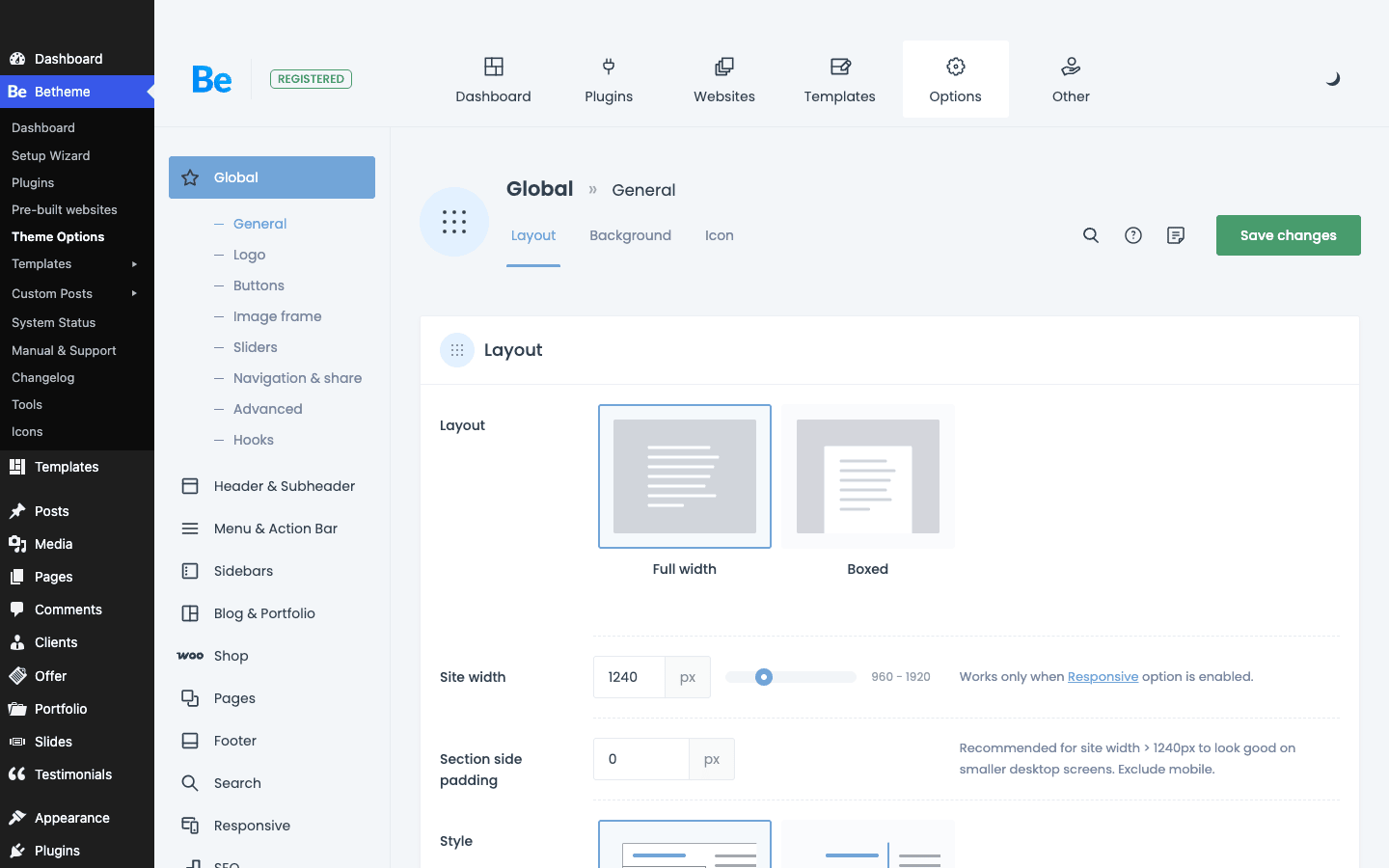Open Plugins in Betheme top navigation

pos(609,79)
